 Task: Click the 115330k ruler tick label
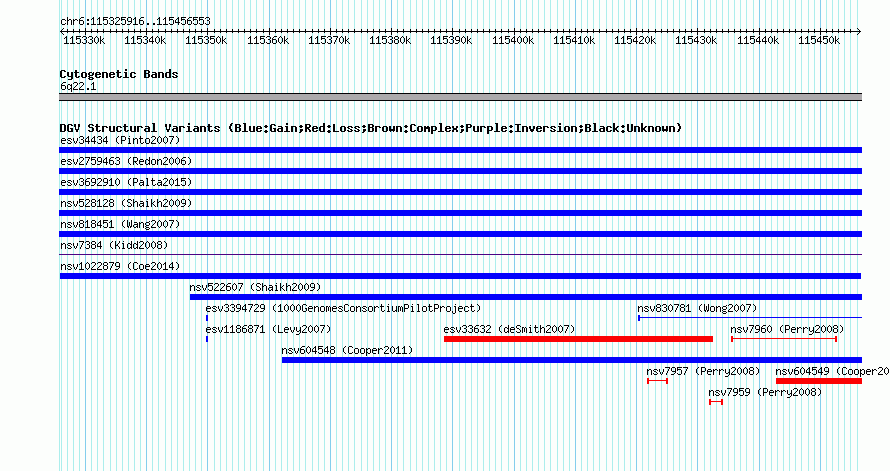(x=84, y=40)
